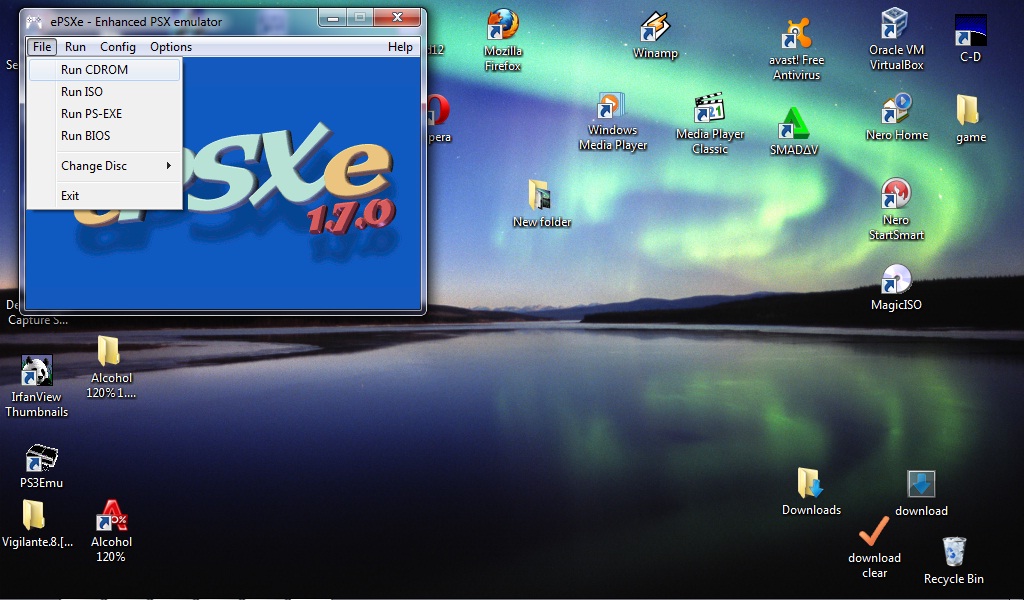Select the Alcohol 120% folder icon
Image resolution: width=1024 pixels, height=600 pixels.
point(110,367)
